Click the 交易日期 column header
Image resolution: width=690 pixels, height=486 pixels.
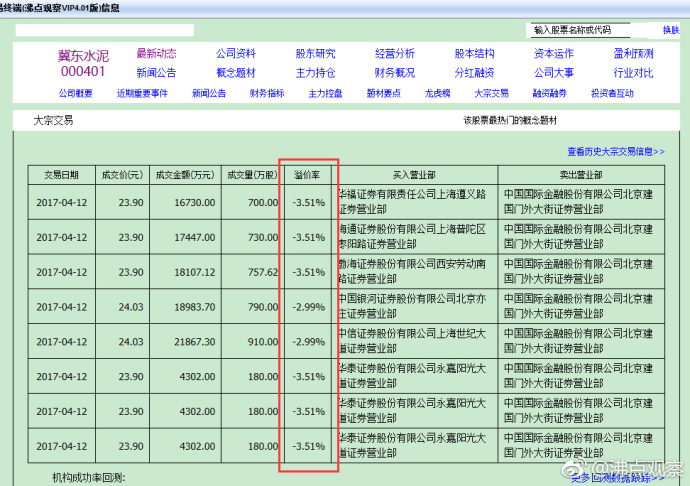[61, 175]
